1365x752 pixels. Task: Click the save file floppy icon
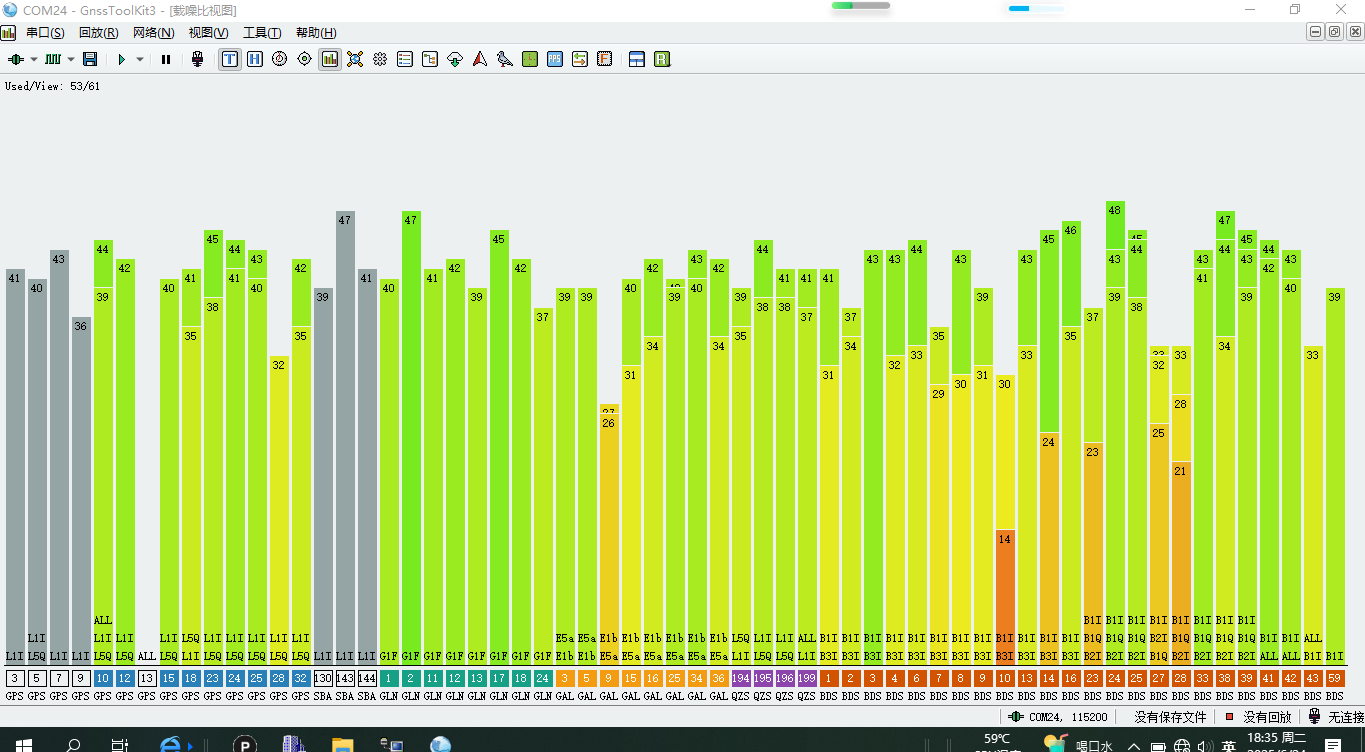click(x=90, y=59)
